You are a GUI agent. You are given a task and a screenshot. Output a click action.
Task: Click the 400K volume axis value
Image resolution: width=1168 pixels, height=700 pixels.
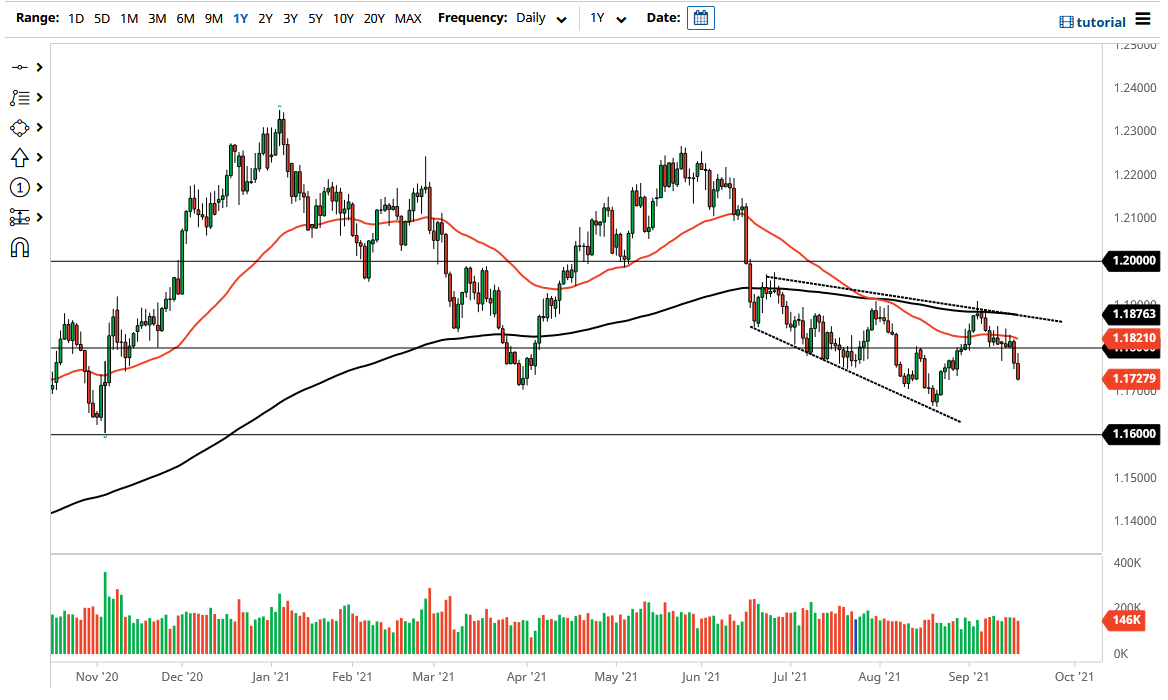pos(1127,563)
